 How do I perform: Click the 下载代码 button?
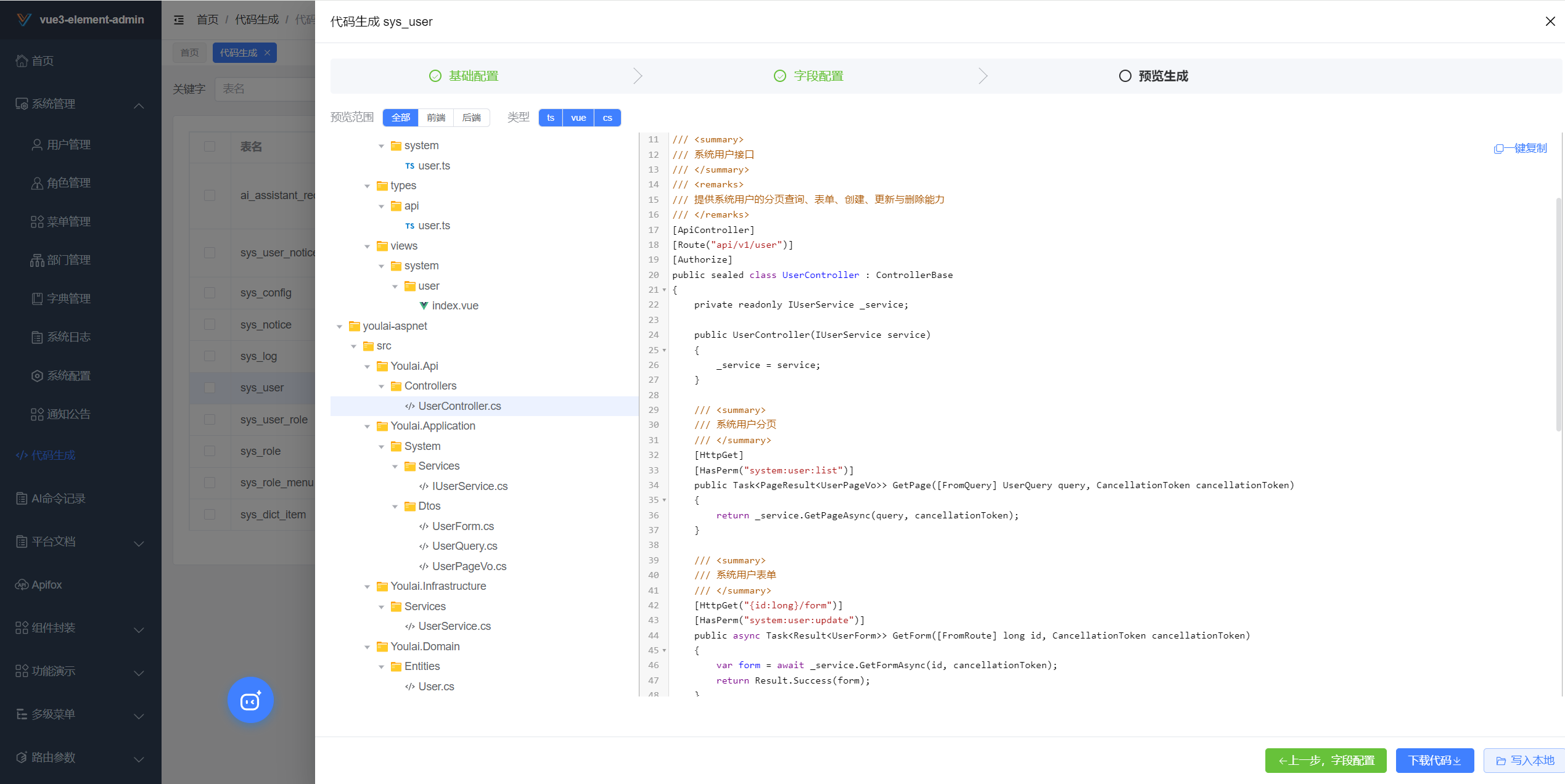click(x=1434, y=761)
